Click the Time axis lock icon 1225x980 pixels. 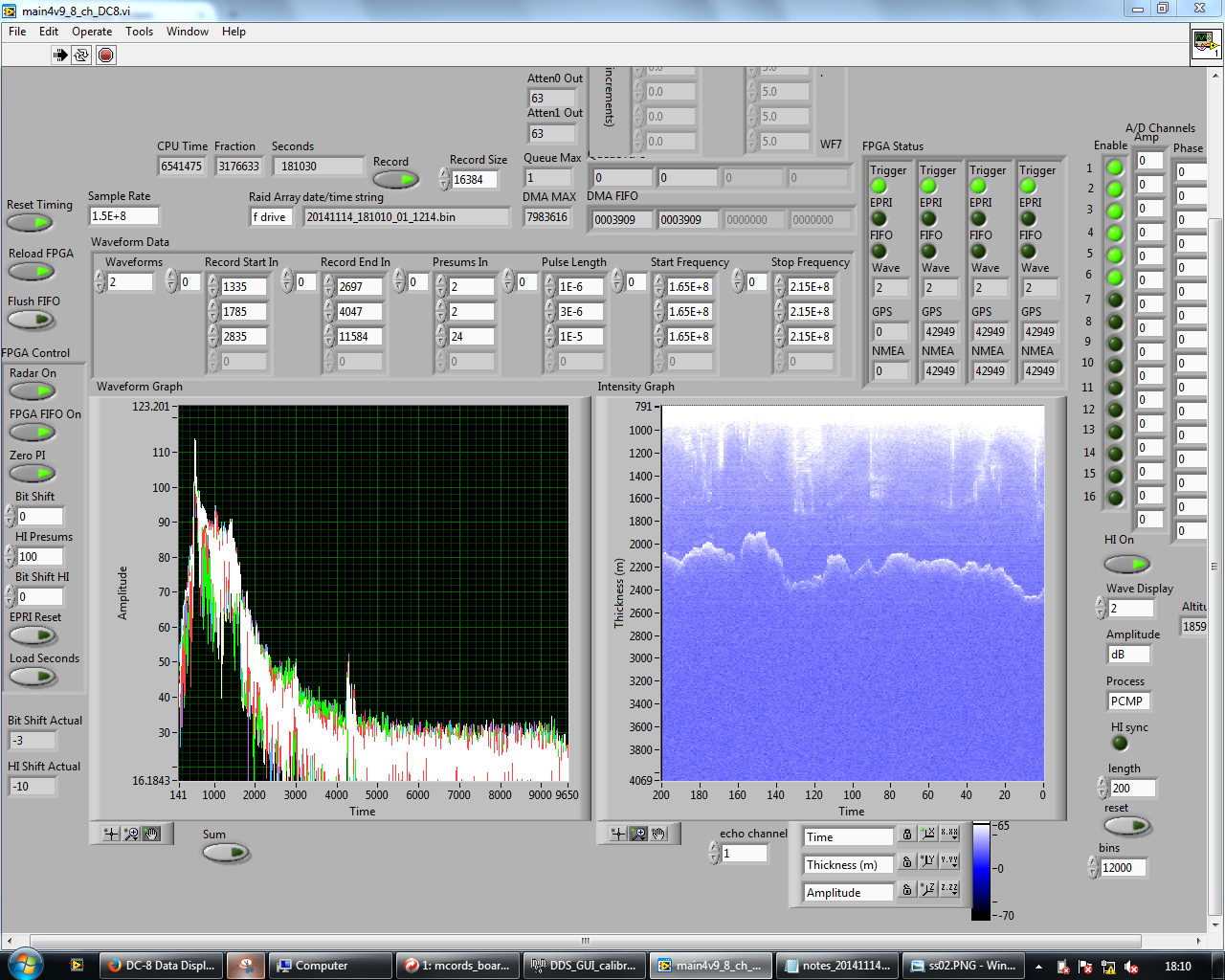[907, 835]
